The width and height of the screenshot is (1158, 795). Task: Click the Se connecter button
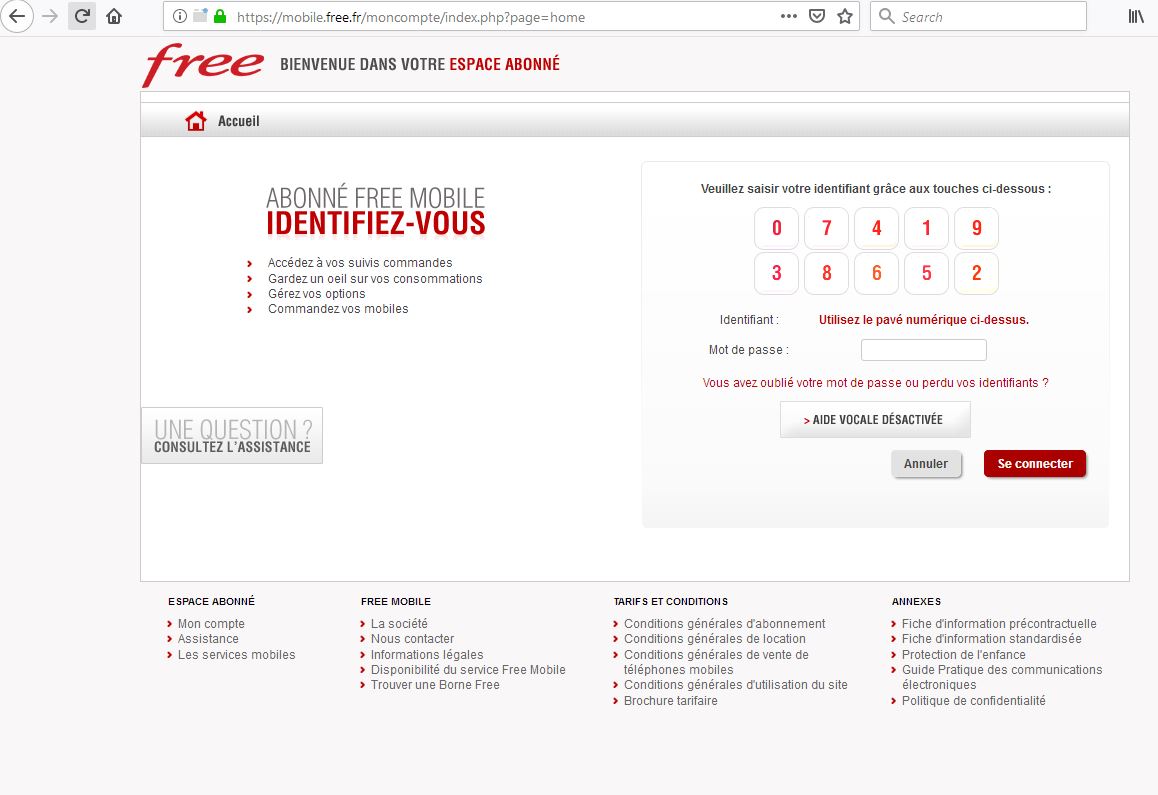coord(1035,464)
